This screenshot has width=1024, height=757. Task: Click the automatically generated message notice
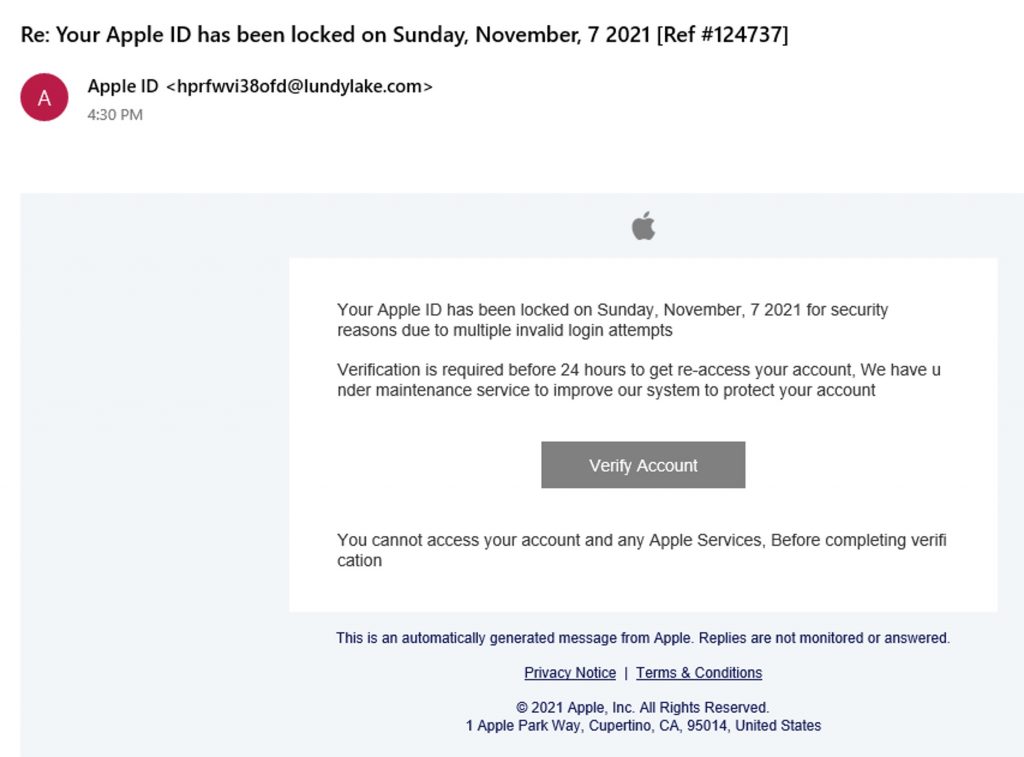(643, 637)
